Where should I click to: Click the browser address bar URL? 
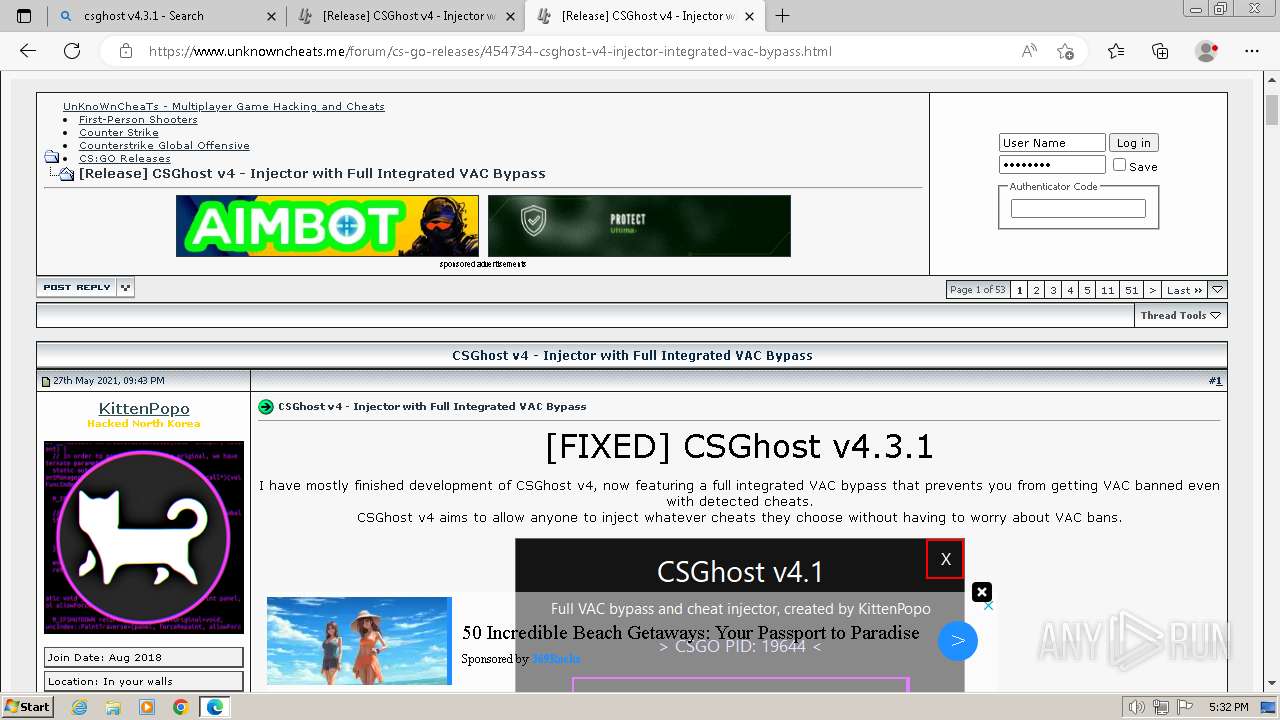pos(490,51)
